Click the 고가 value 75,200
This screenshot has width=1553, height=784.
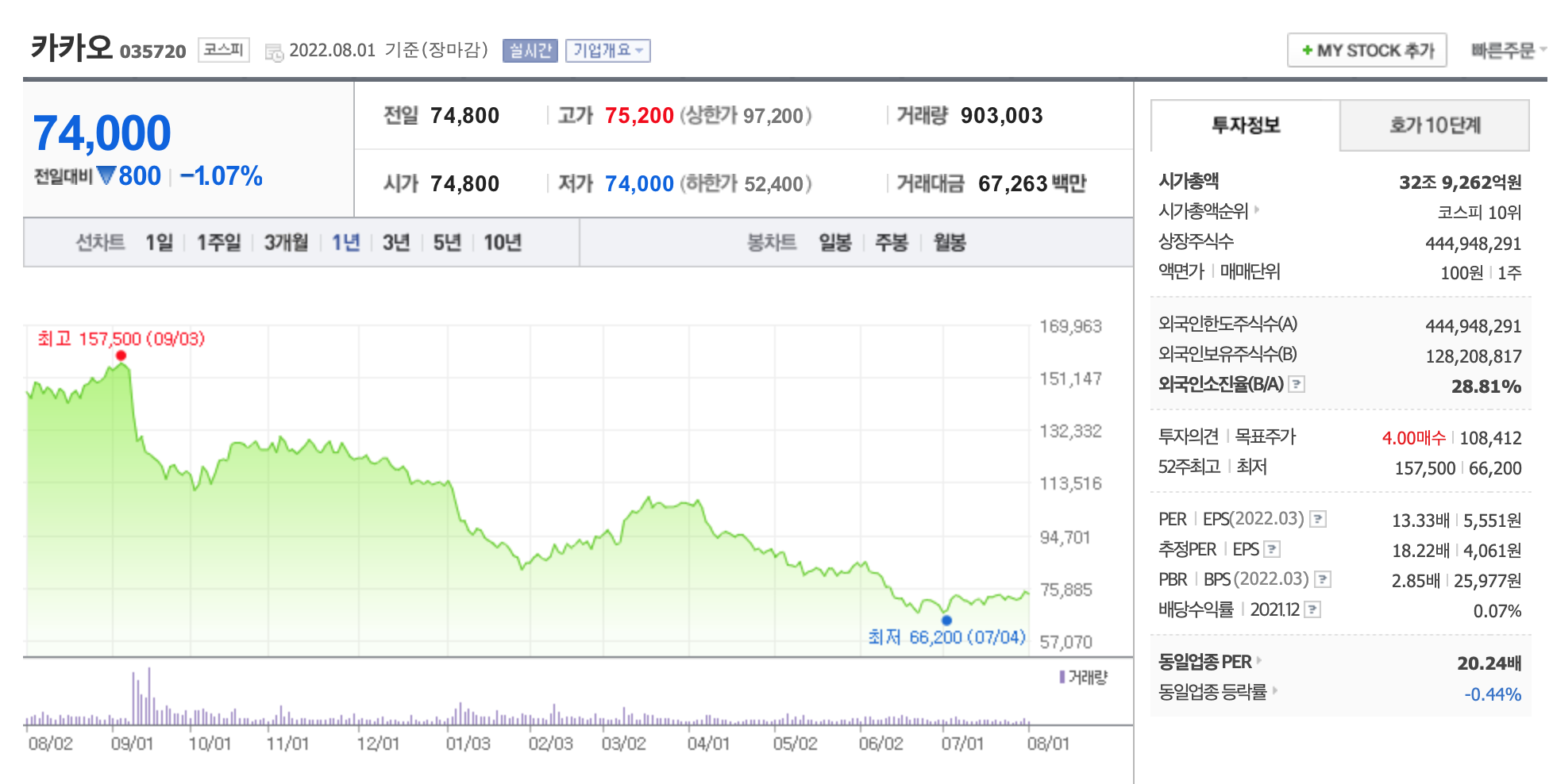[x=639, y=116]
